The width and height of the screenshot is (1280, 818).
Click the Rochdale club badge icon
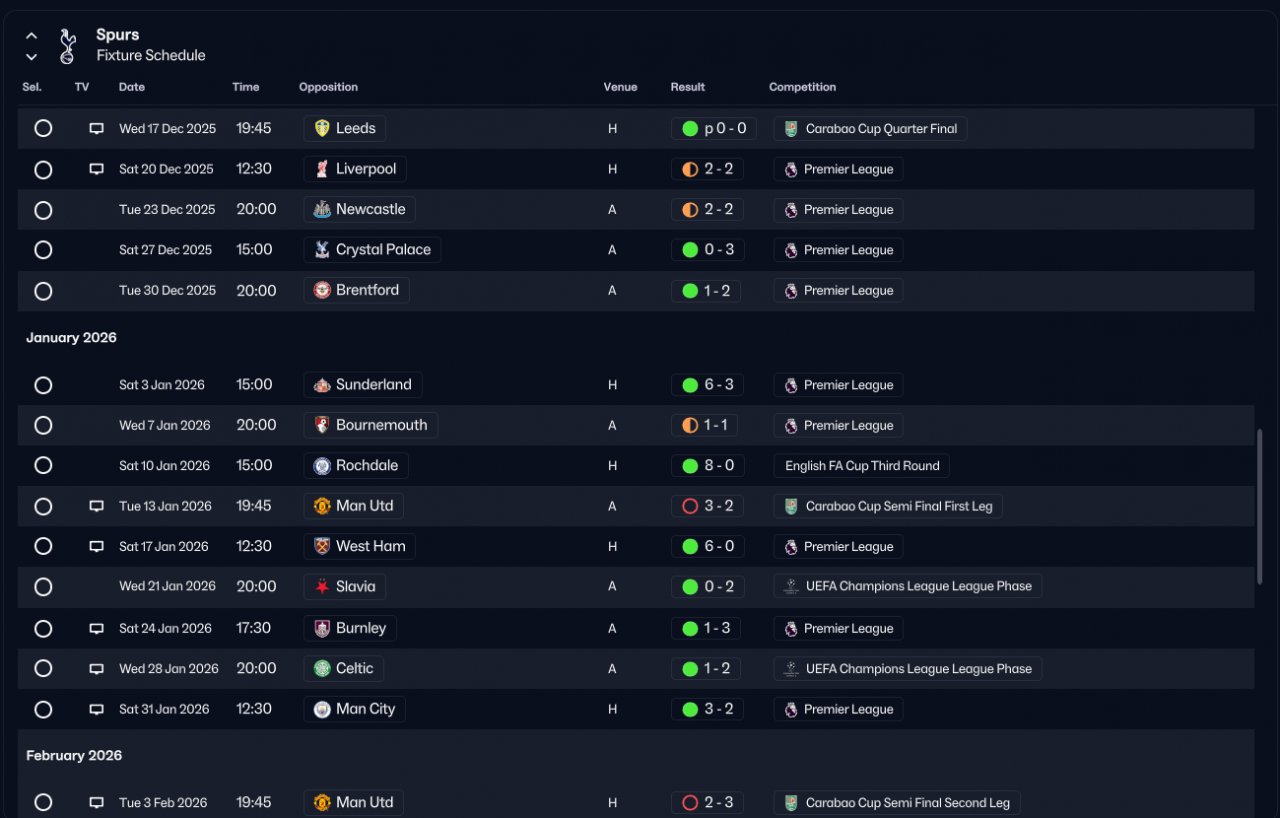tap(321, 466)
